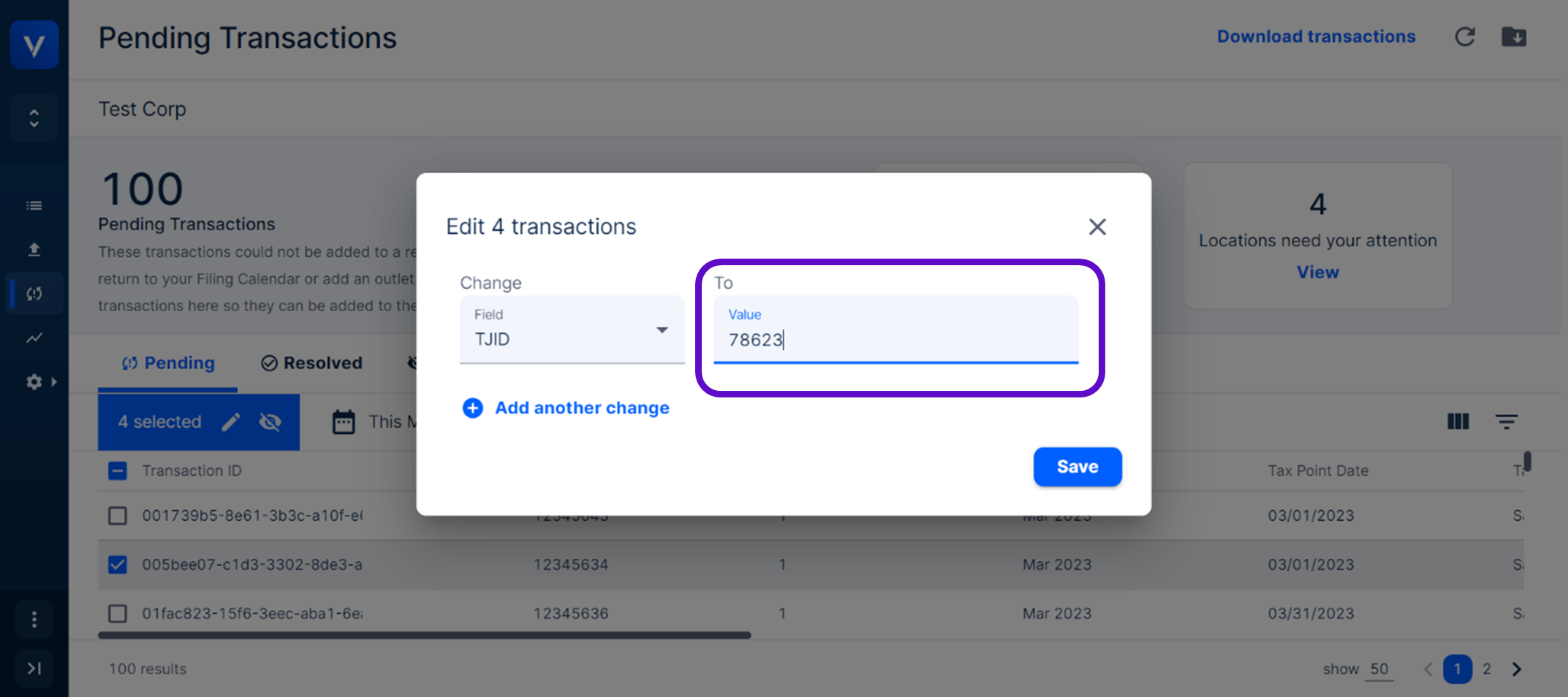1568x697 pixels.
Task: Click the pencil edit icon beside 4 selected
Action: (x=231, y=422)
